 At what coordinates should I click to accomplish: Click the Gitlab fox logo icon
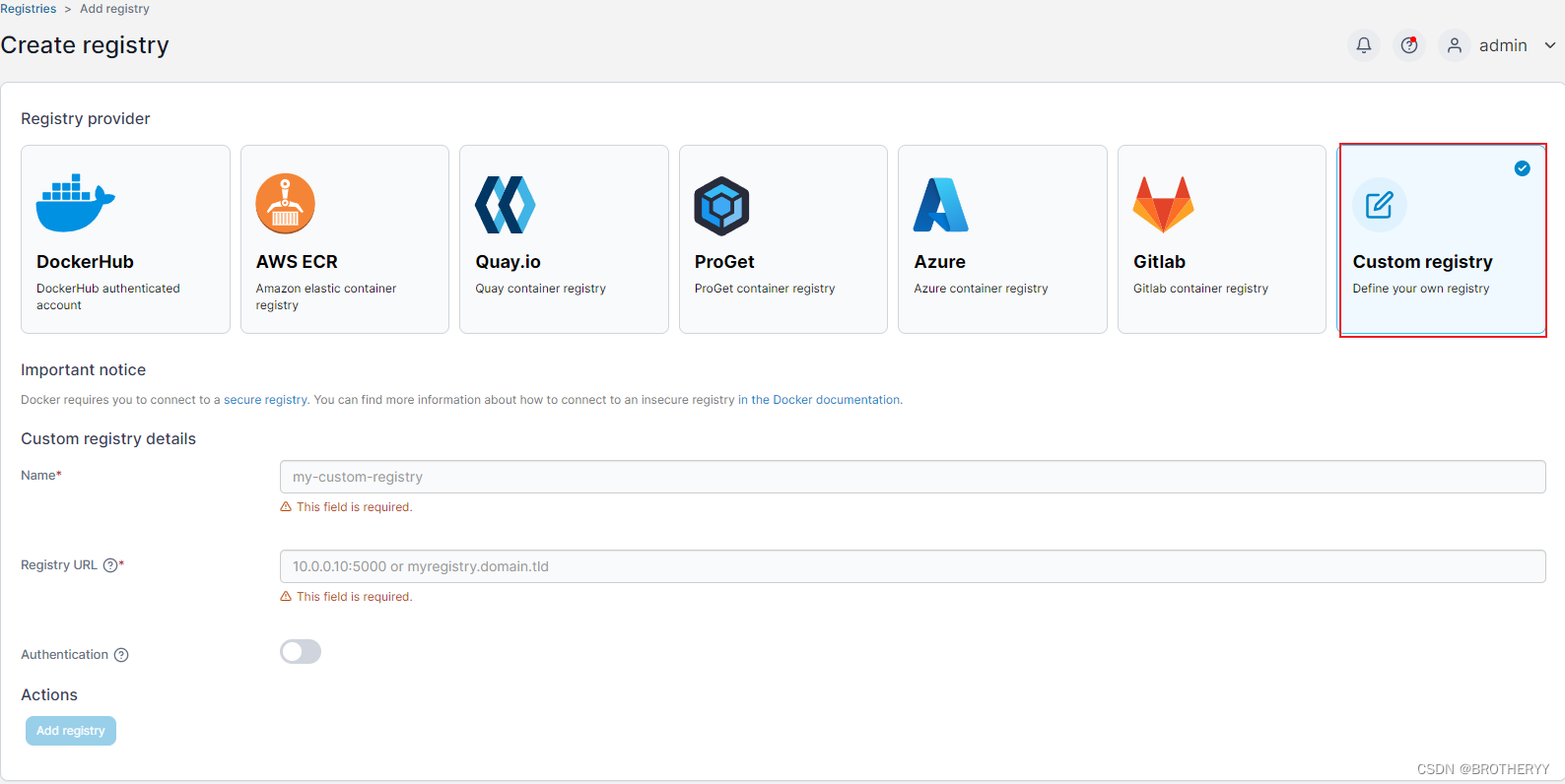click(x=1163, y=205)
